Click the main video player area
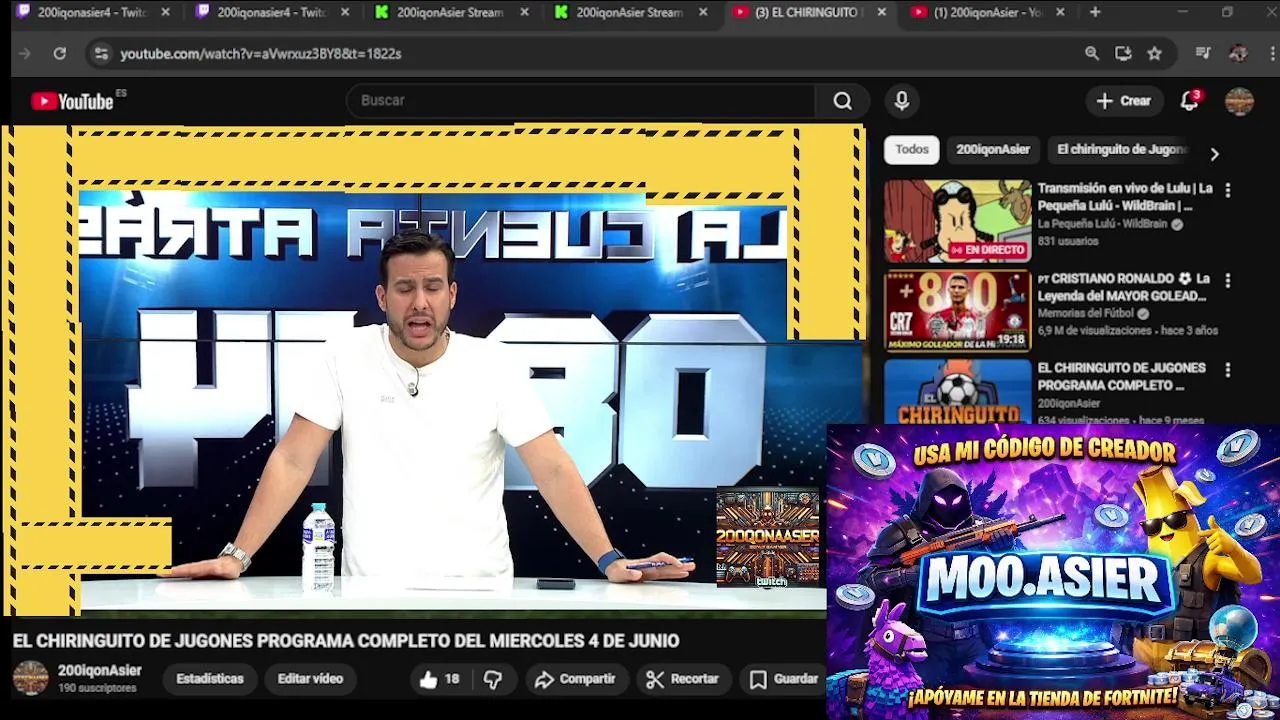Image resolution: width=1280 pixels, height=720 pixels. tap(432, 370)
